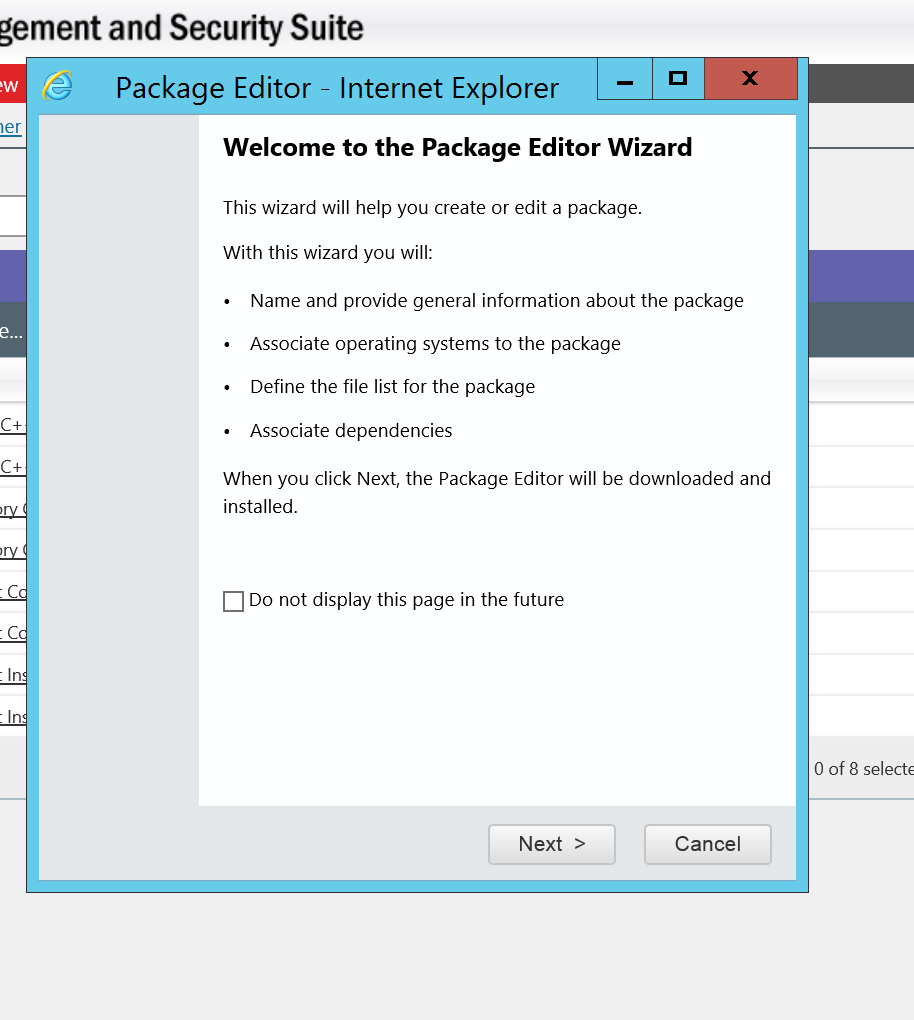
Task: Open the first 't Co' package link
Action: tap(13, 592)
